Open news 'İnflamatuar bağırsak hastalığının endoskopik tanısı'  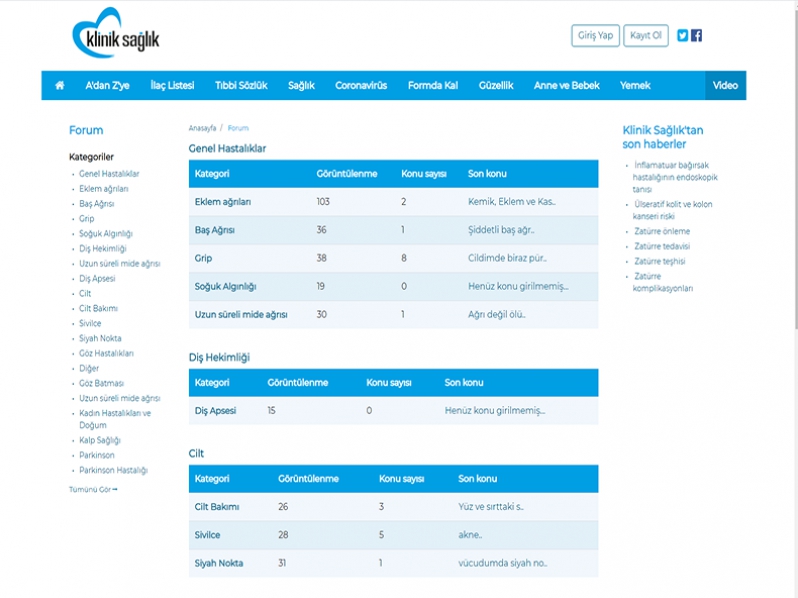pyautogui.click(x=675, y=177)
